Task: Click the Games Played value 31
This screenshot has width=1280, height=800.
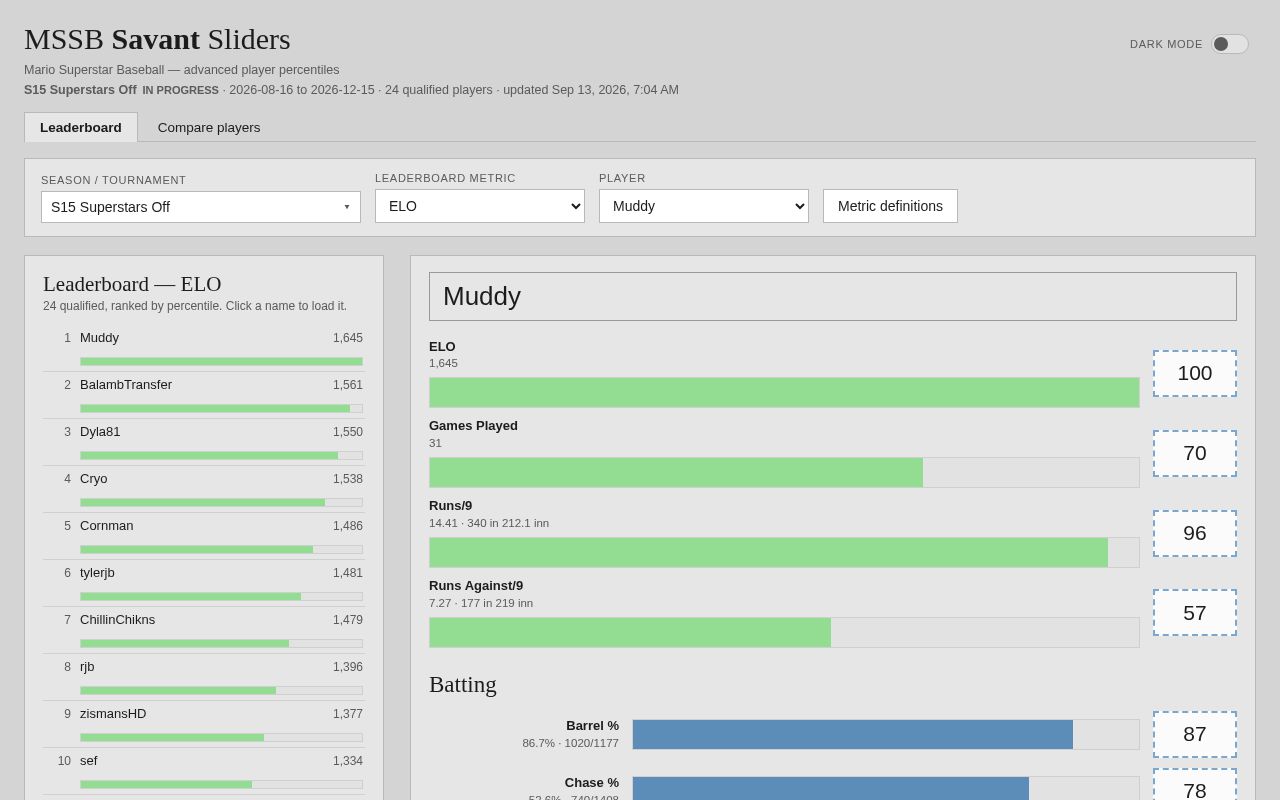Action: [435, 443]
